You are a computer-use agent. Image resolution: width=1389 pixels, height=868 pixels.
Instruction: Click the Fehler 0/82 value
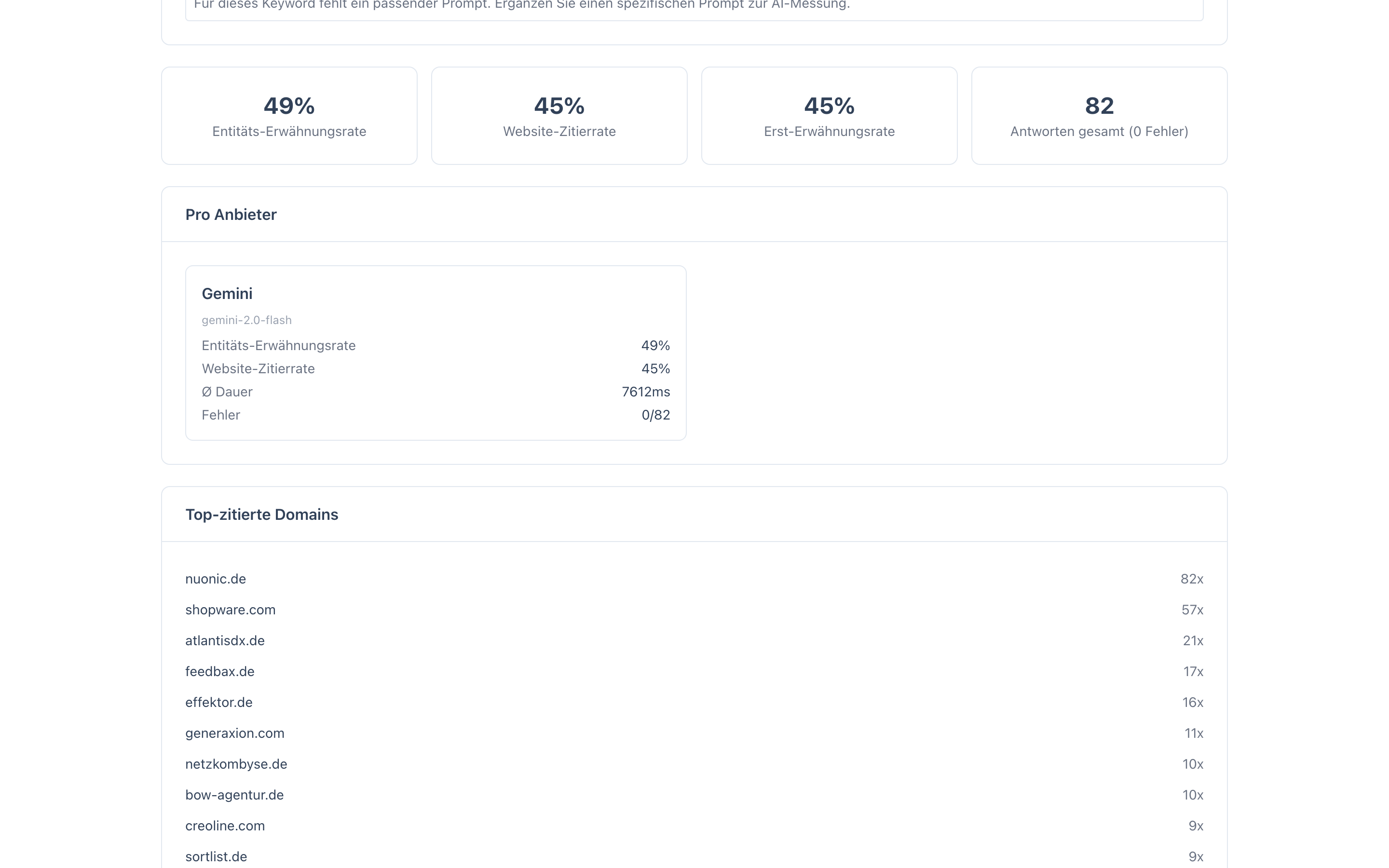[x=655, y=415]
